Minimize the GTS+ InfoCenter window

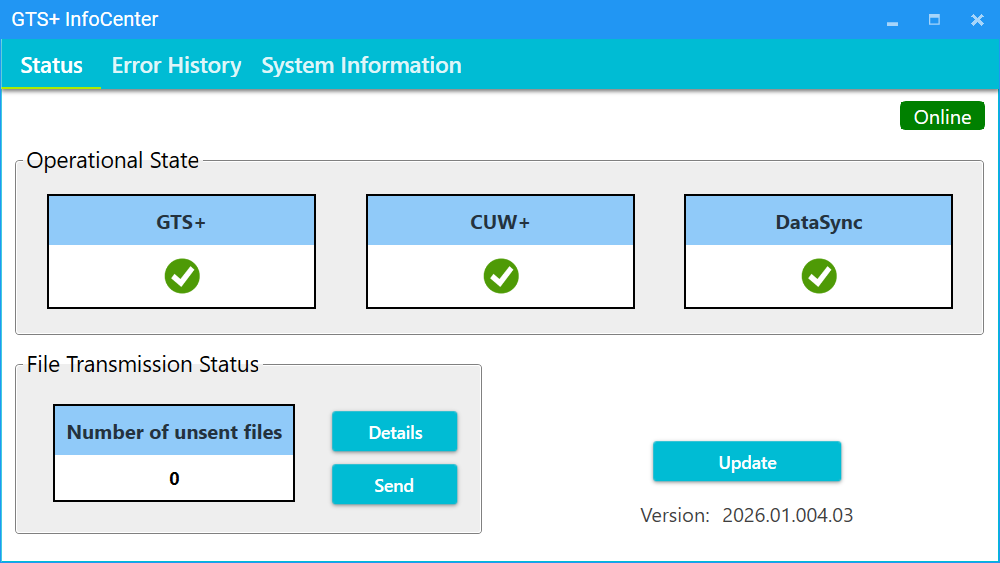click(x=892, y=20)
